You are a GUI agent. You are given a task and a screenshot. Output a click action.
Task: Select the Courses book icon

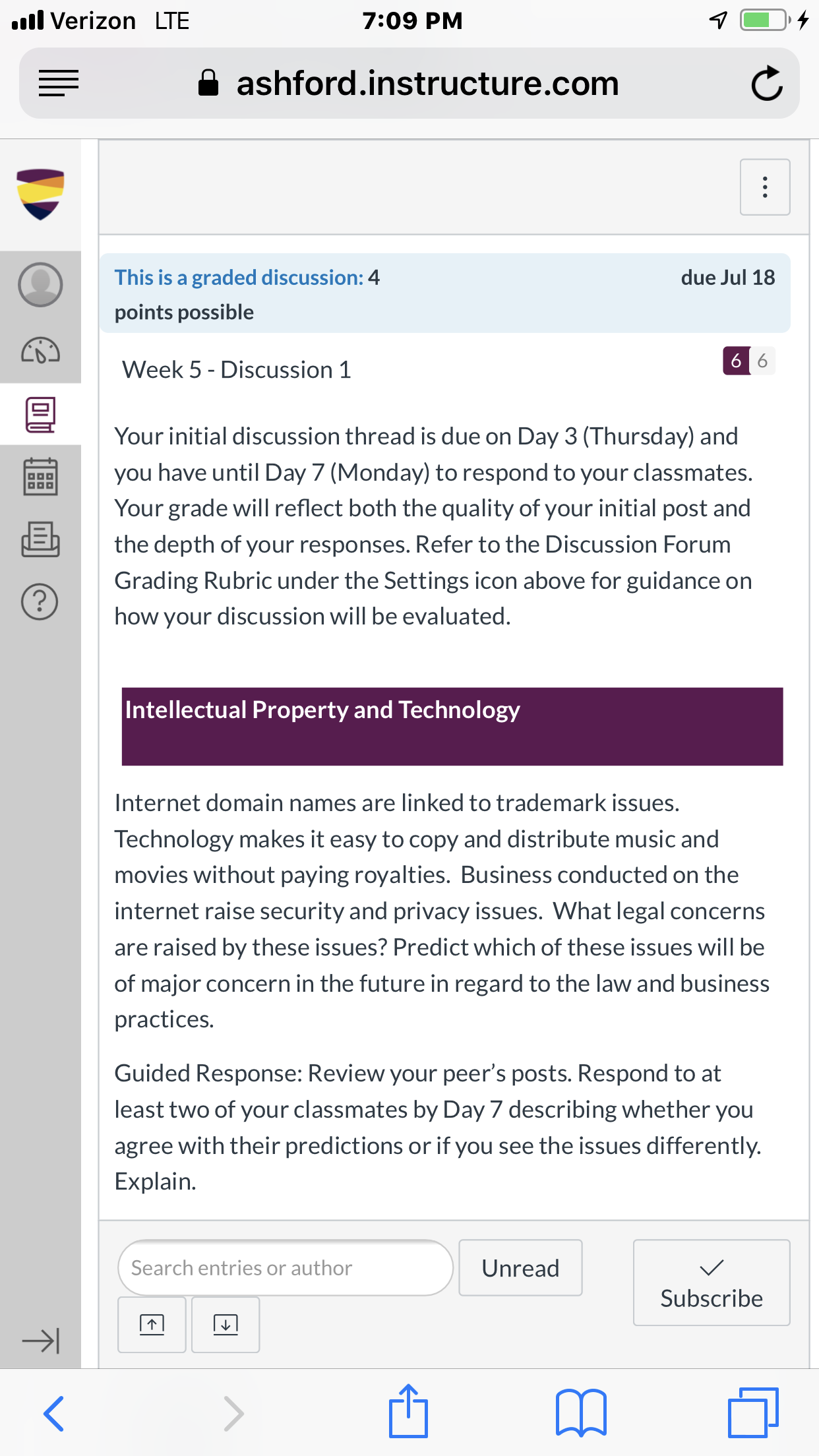[40, 414]
